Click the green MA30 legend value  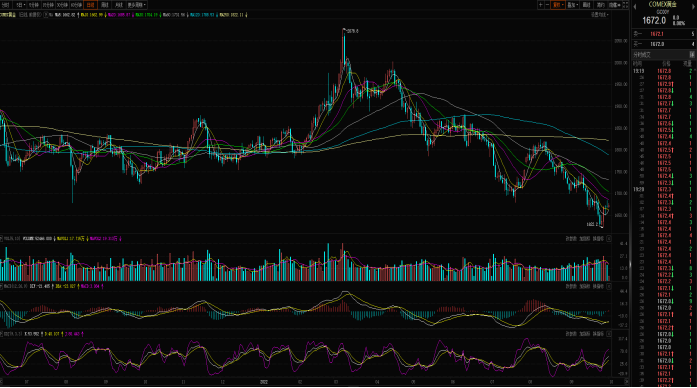click(147, 15)
